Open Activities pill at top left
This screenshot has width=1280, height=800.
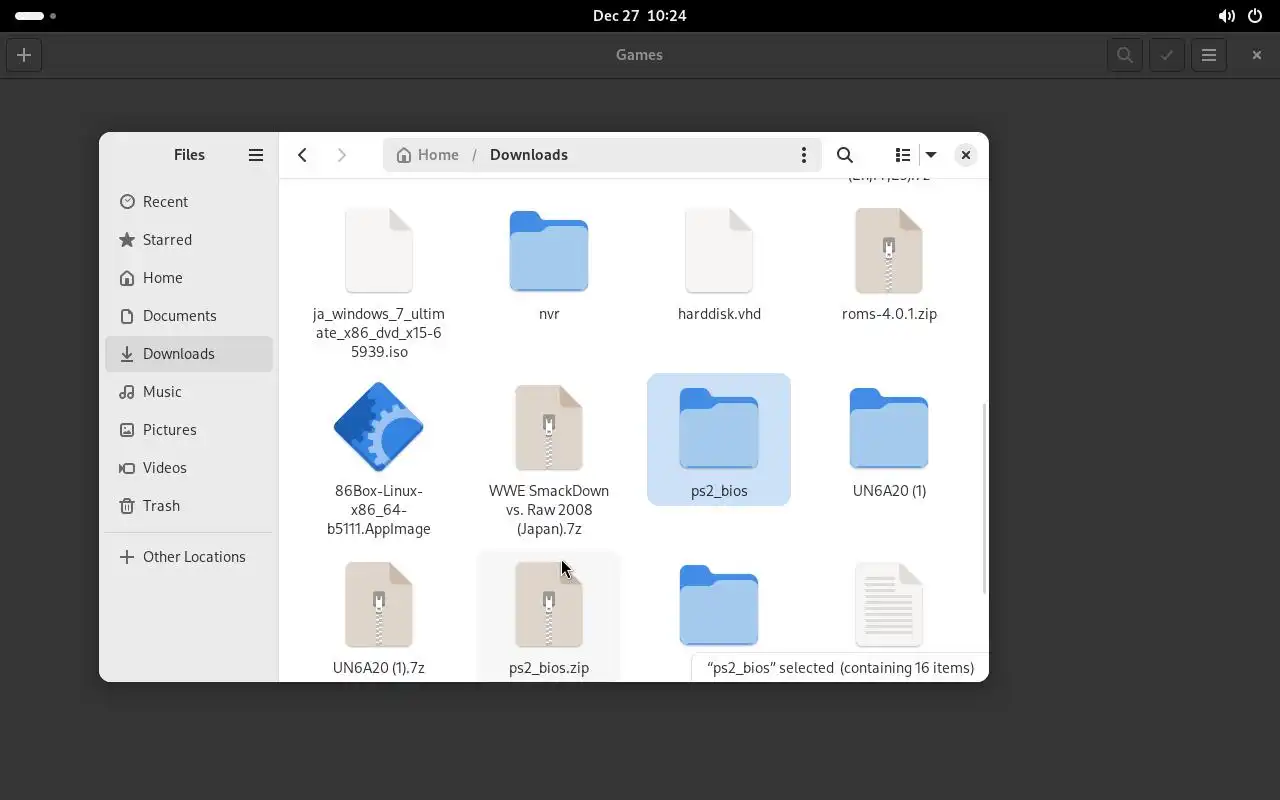35,16
